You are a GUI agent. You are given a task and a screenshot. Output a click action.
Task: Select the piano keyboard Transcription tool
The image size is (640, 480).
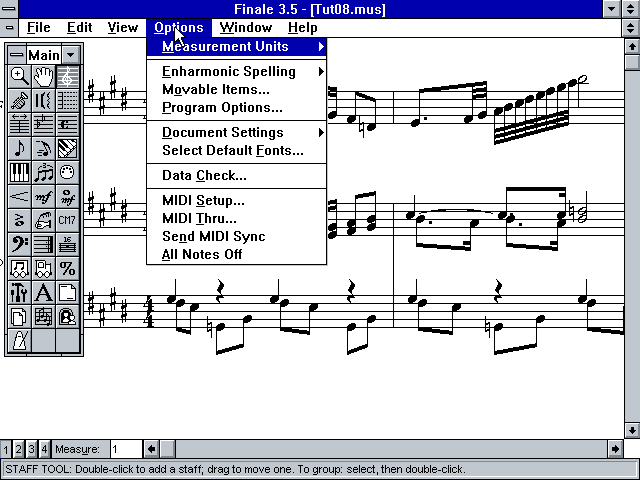tap(19, 173)
